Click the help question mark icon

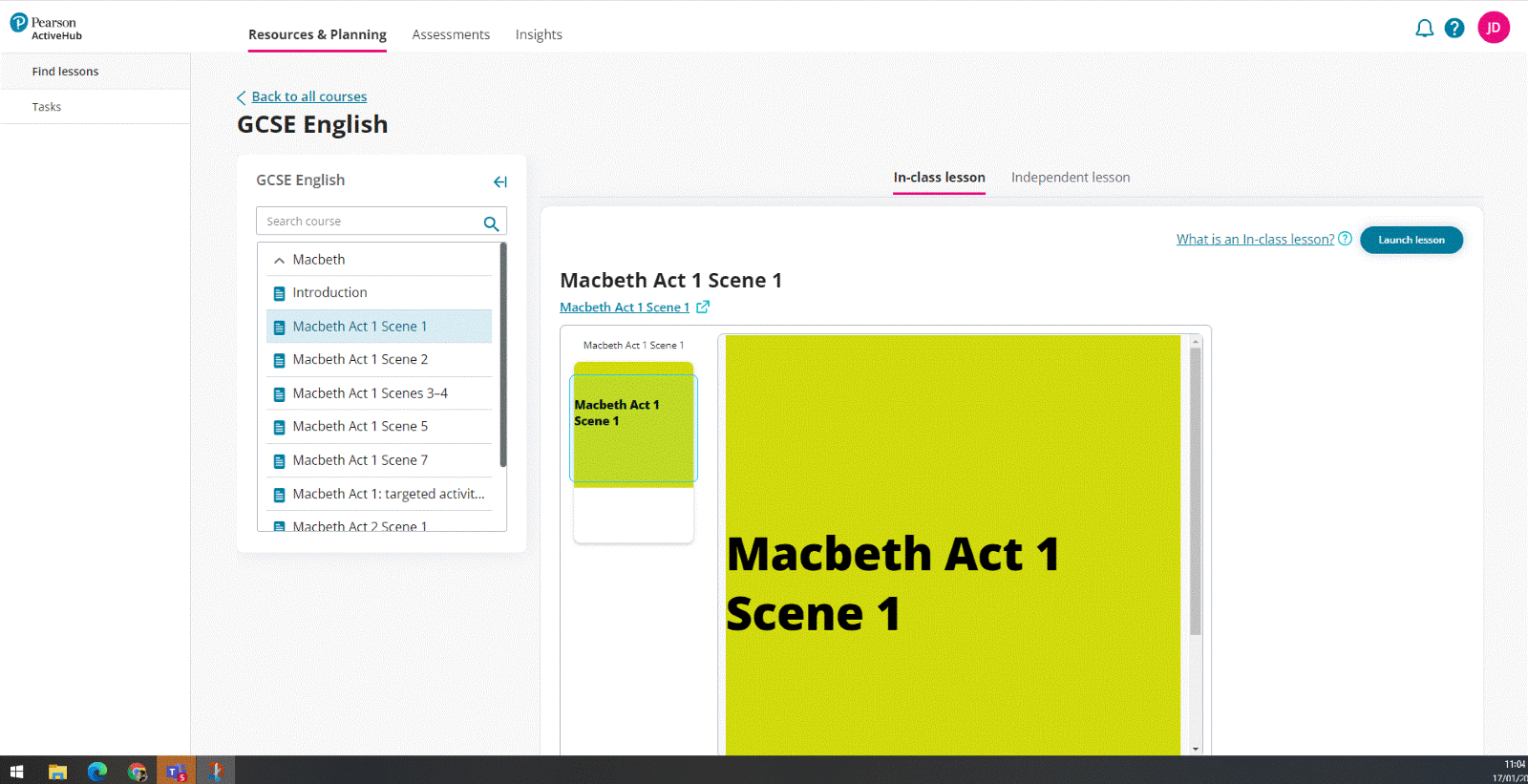point(1454,29)
